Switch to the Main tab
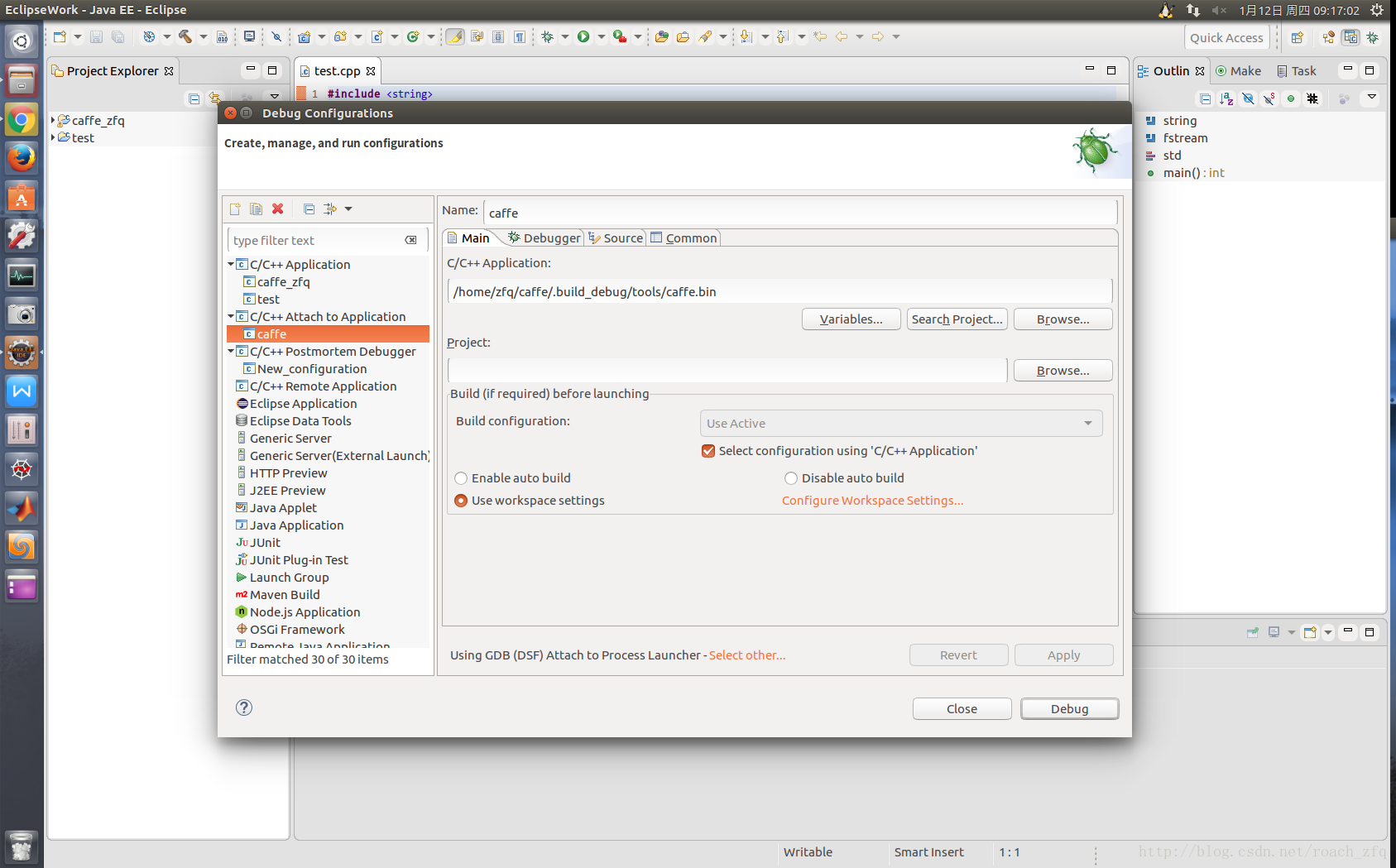 (468, 238)
